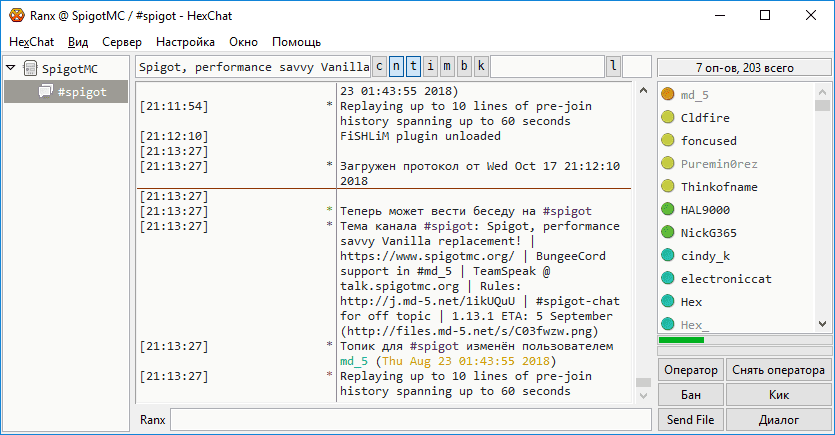Click the teal status dot beside electroniccat
Viewport: 835px width, 435px height.
click(668, 279)
